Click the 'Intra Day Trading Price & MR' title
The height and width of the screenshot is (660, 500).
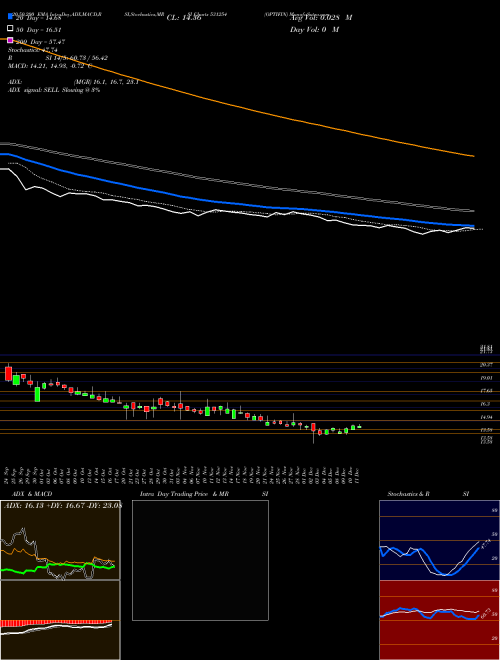(x=184, y=494)
